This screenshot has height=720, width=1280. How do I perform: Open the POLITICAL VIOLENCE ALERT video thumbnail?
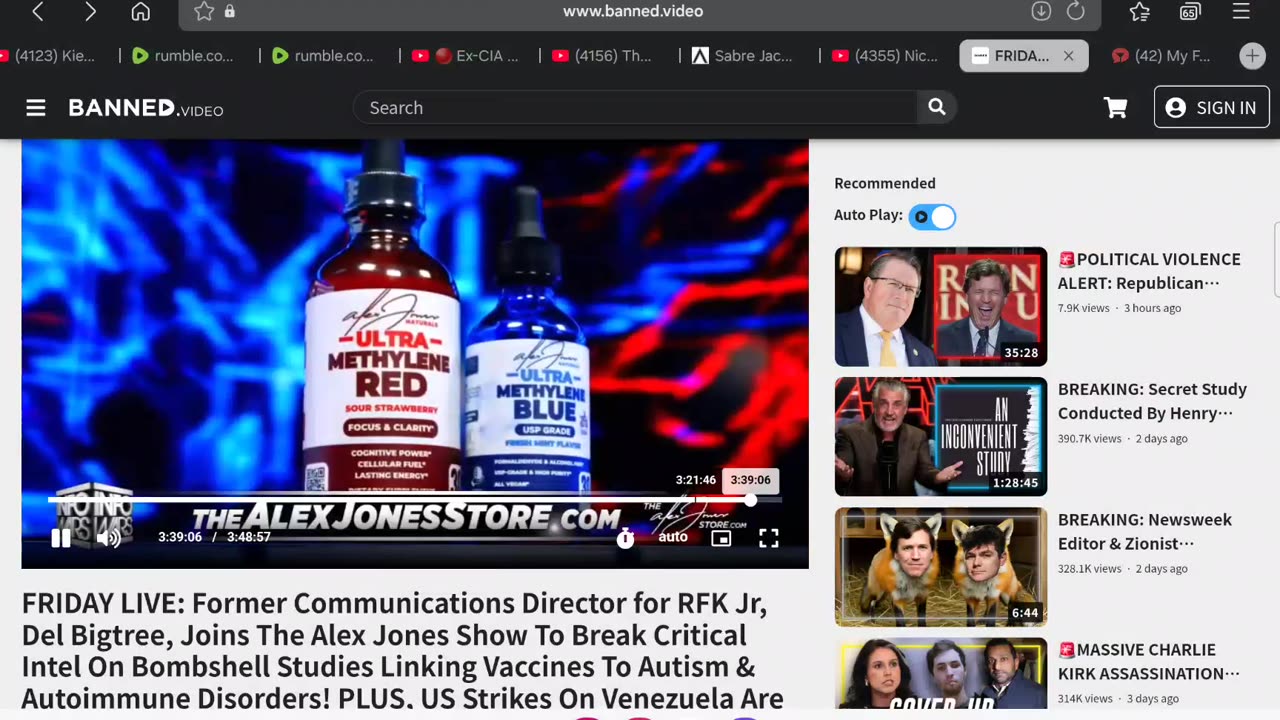point(941,307)
